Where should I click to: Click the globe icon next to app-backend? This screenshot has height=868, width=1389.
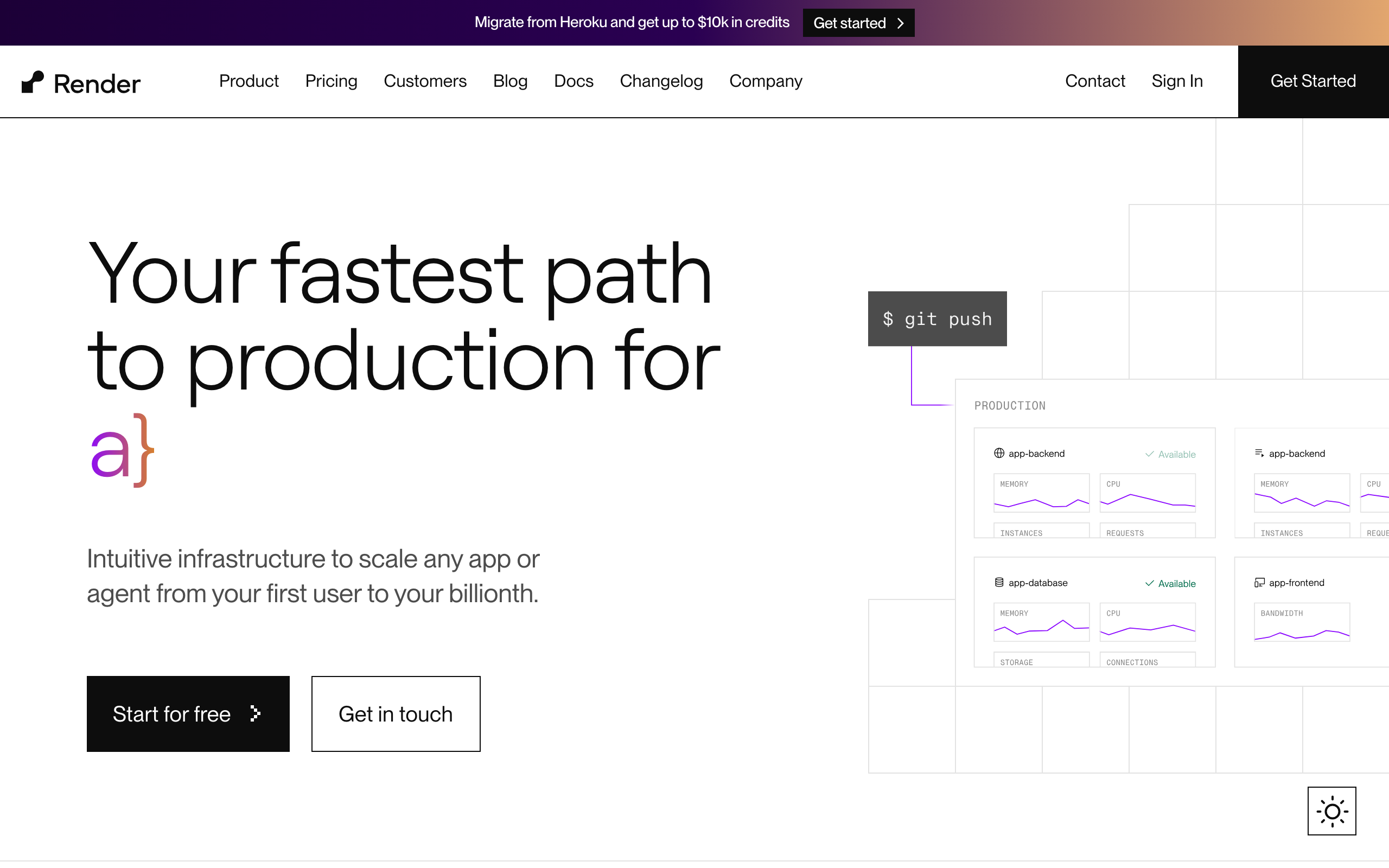(999, 453)
